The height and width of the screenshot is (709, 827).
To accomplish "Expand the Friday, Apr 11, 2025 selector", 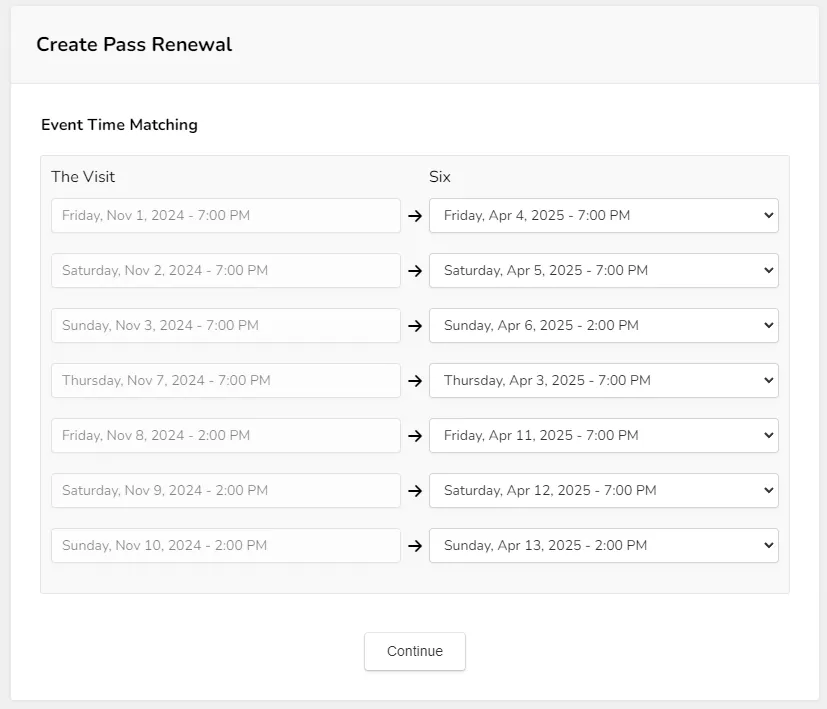I will [x=603, y=435].
